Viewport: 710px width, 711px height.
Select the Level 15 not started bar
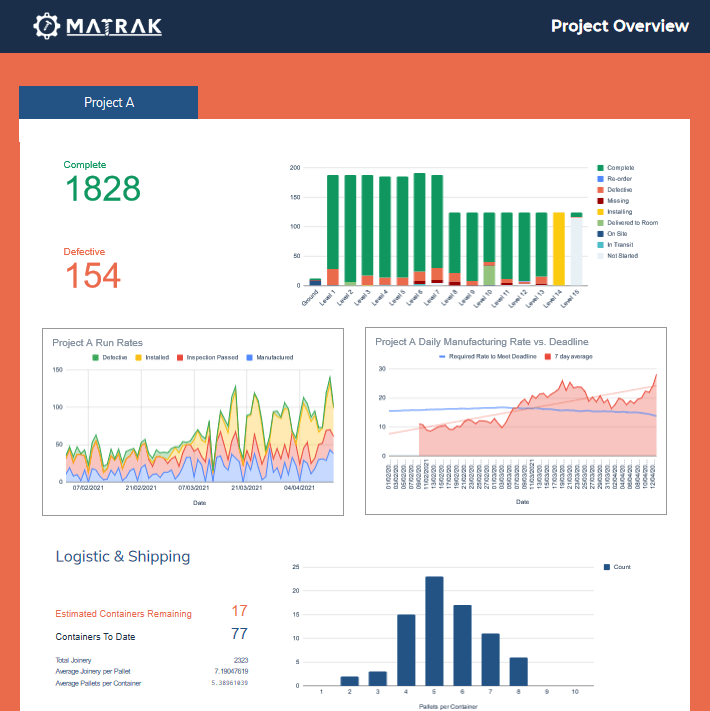click(576, 249)
